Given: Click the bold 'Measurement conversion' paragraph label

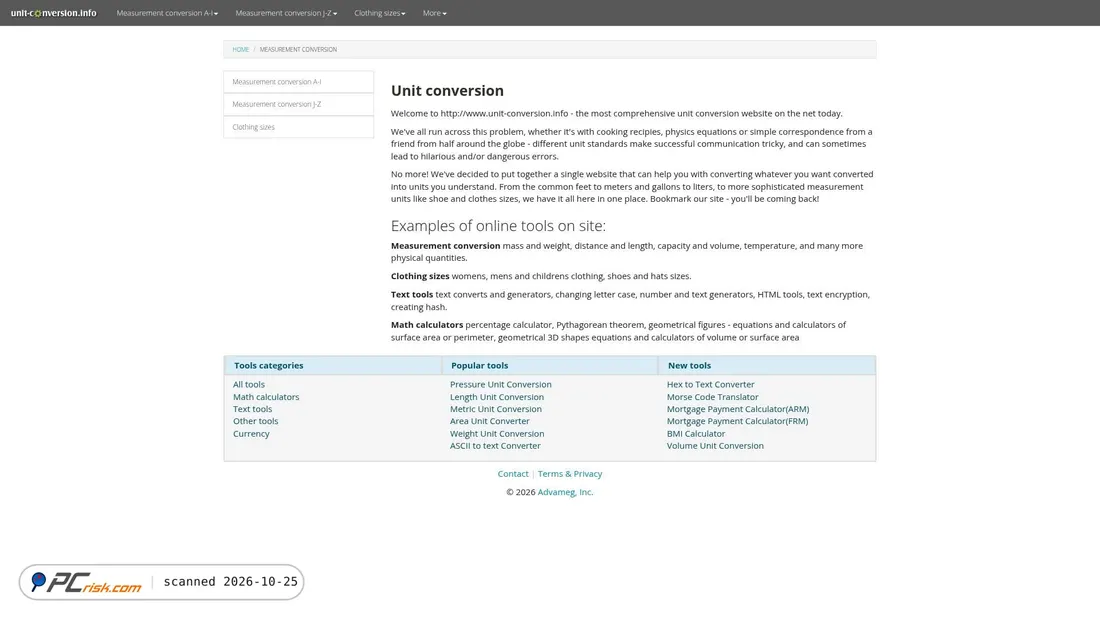Looking at the screenshot, I should pyautogui.click(x=445, y=246).
